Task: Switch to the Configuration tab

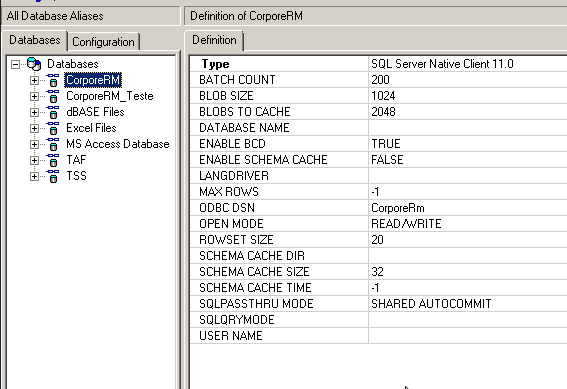Action: click(x=103, y=42)
